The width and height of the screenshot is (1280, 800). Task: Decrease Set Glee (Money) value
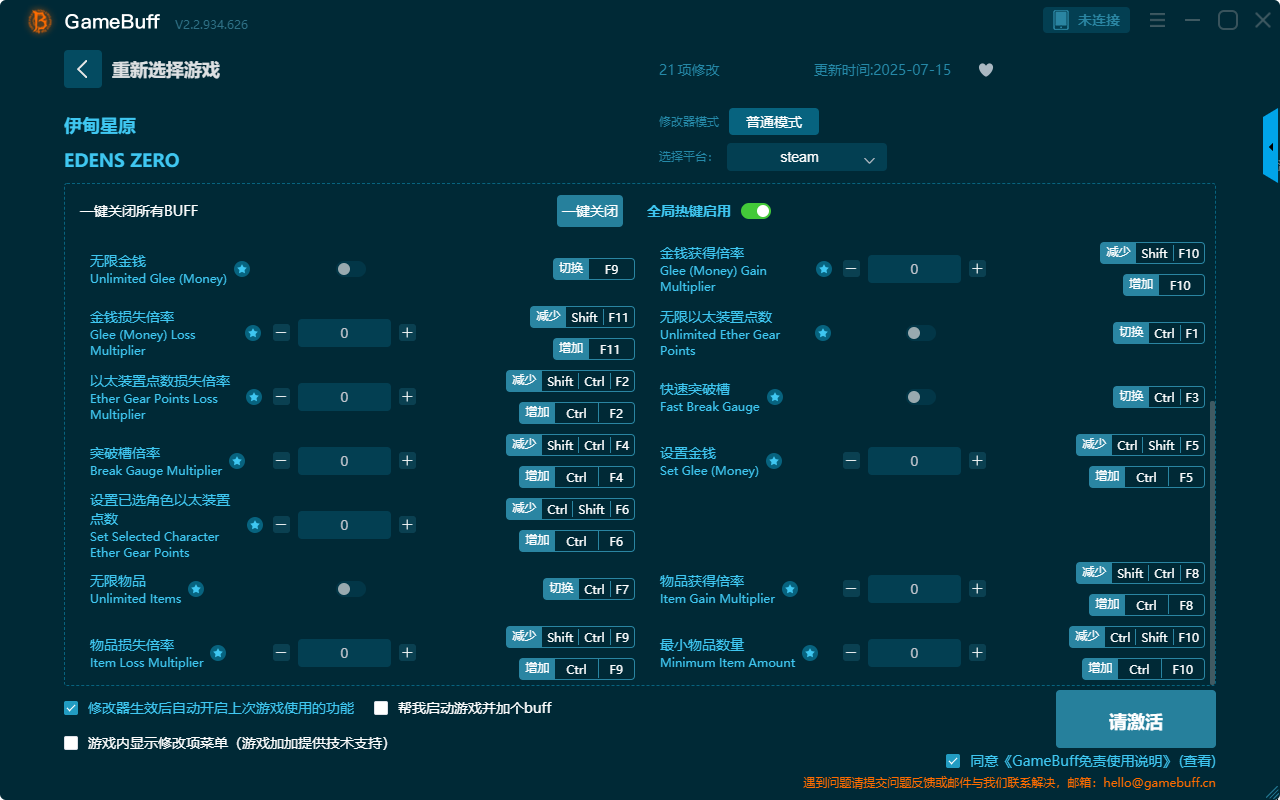(851, 461)
